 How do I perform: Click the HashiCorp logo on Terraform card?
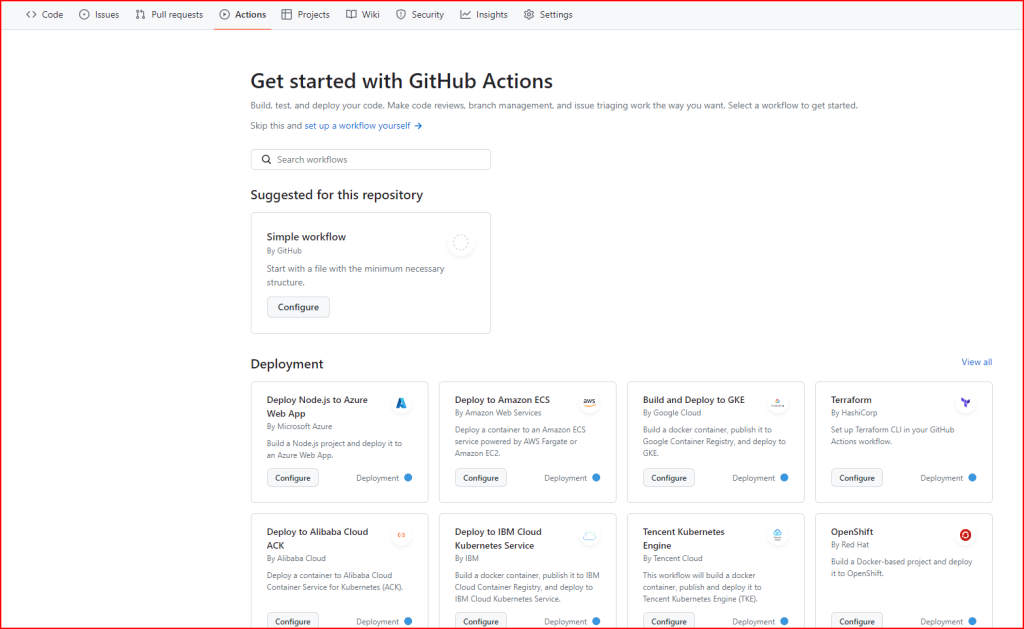pyautogui.click(x=965, y=403)
